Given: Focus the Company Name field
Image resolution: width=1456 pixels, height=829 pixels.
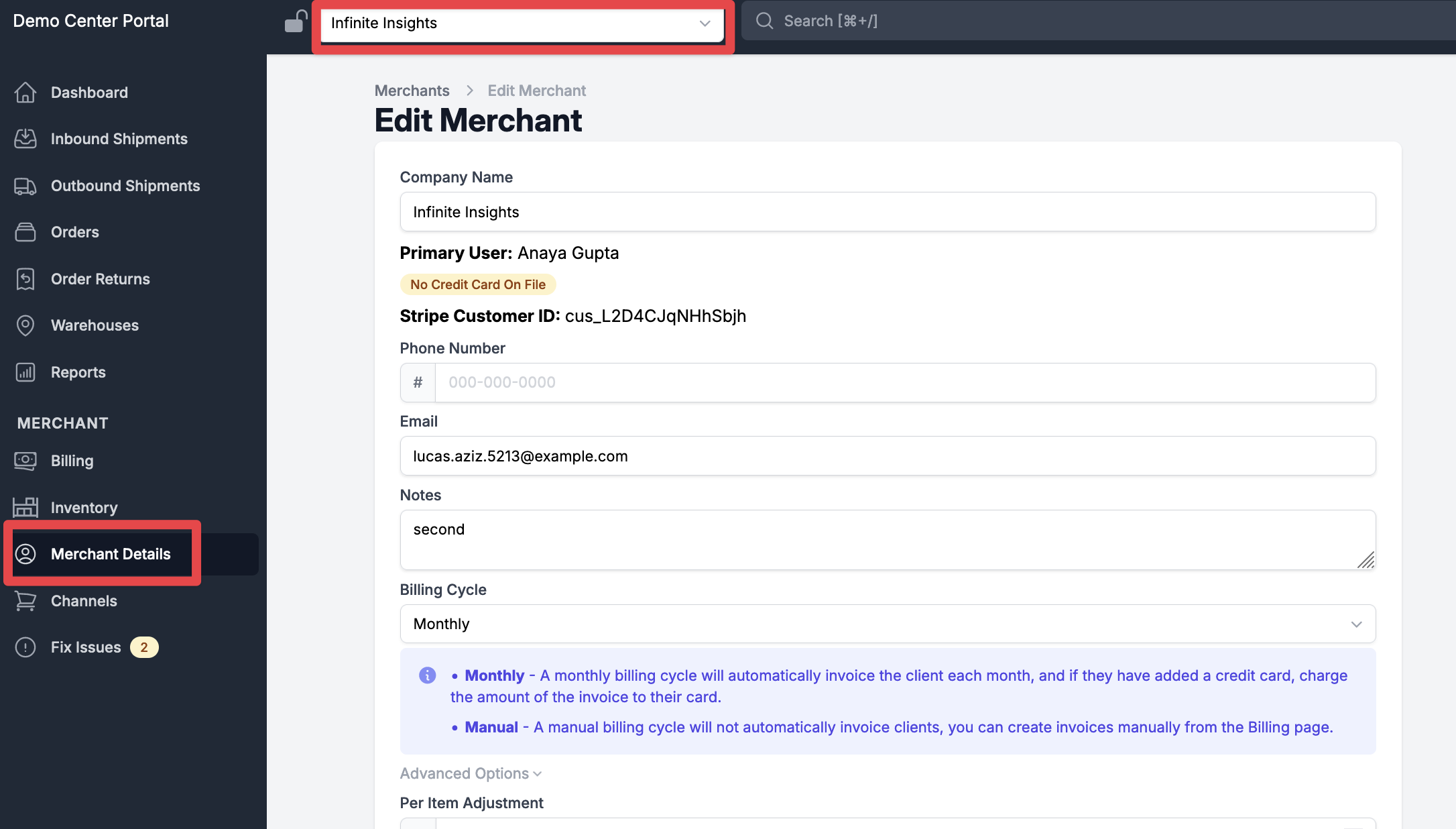Looking at the screenshot, I should (x=888, y=212).
